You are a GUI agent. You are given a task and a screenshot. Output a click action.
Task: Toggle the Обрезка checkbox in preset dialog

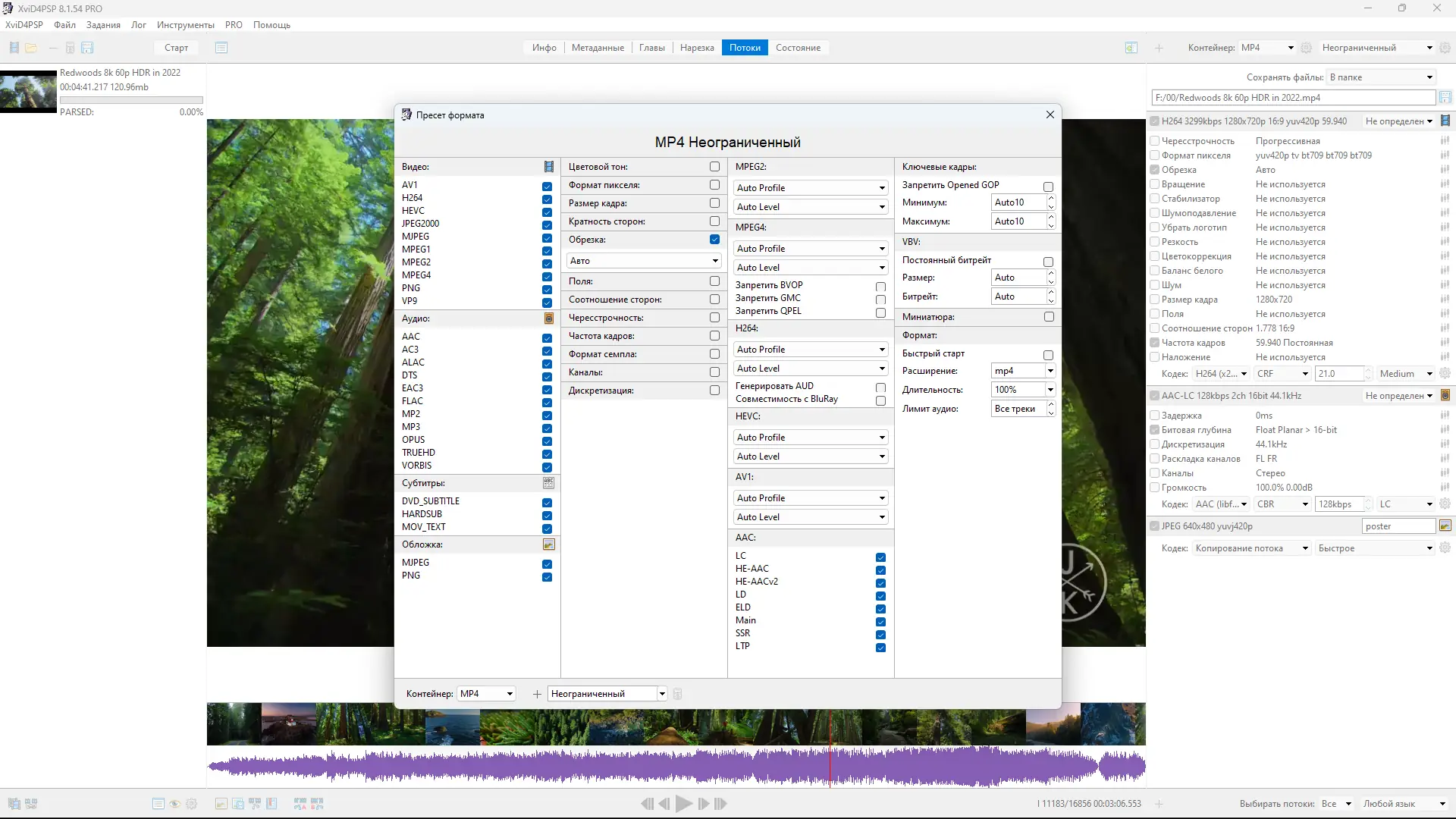[x=714, y=240]
